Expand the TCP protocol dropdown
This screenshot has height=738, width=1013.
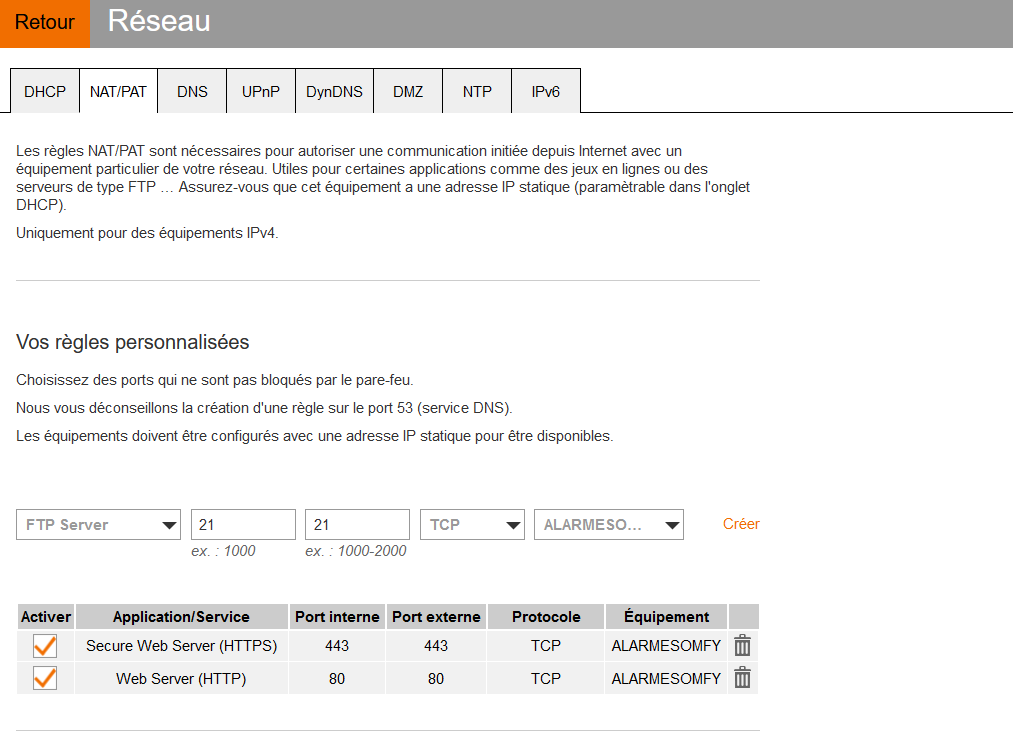pyautogui.click(x=472, y=525)
